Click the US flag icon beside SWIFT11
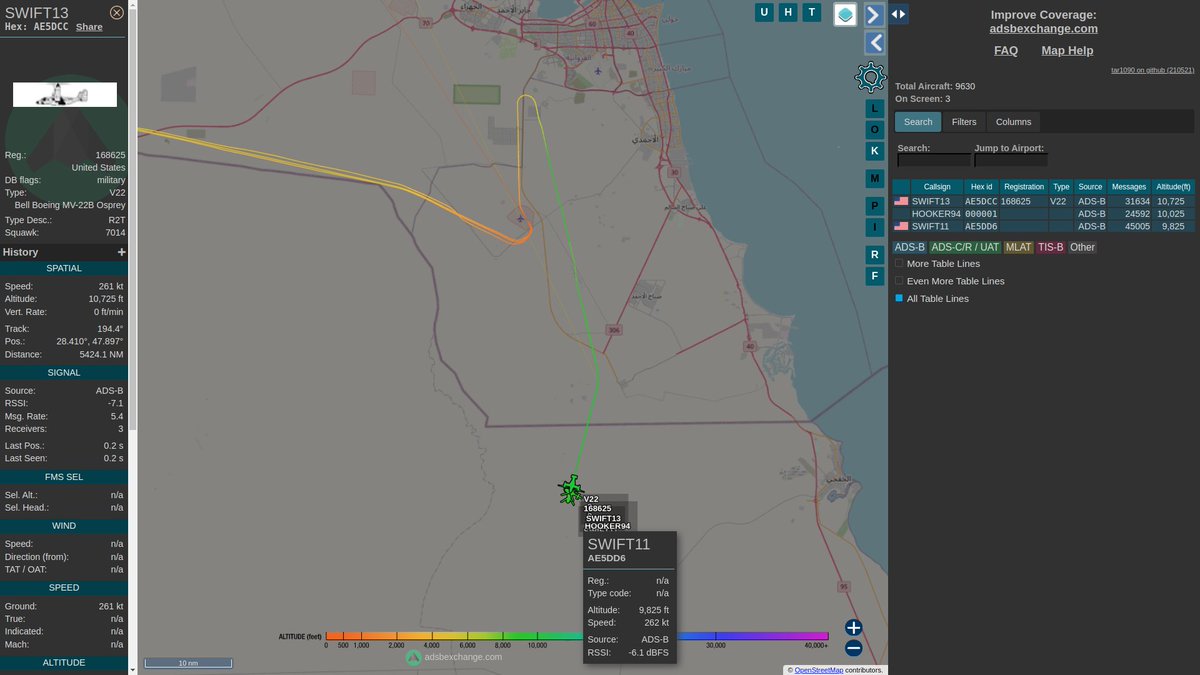This screenshot has width=1200, height=675. point(901,226)
